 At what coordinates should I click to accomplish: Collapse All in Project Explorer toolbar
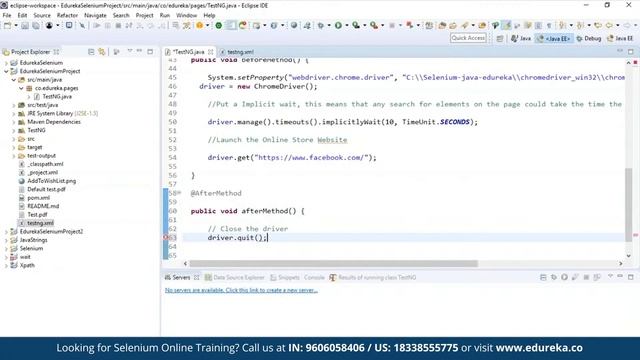(x=91, y=52)
